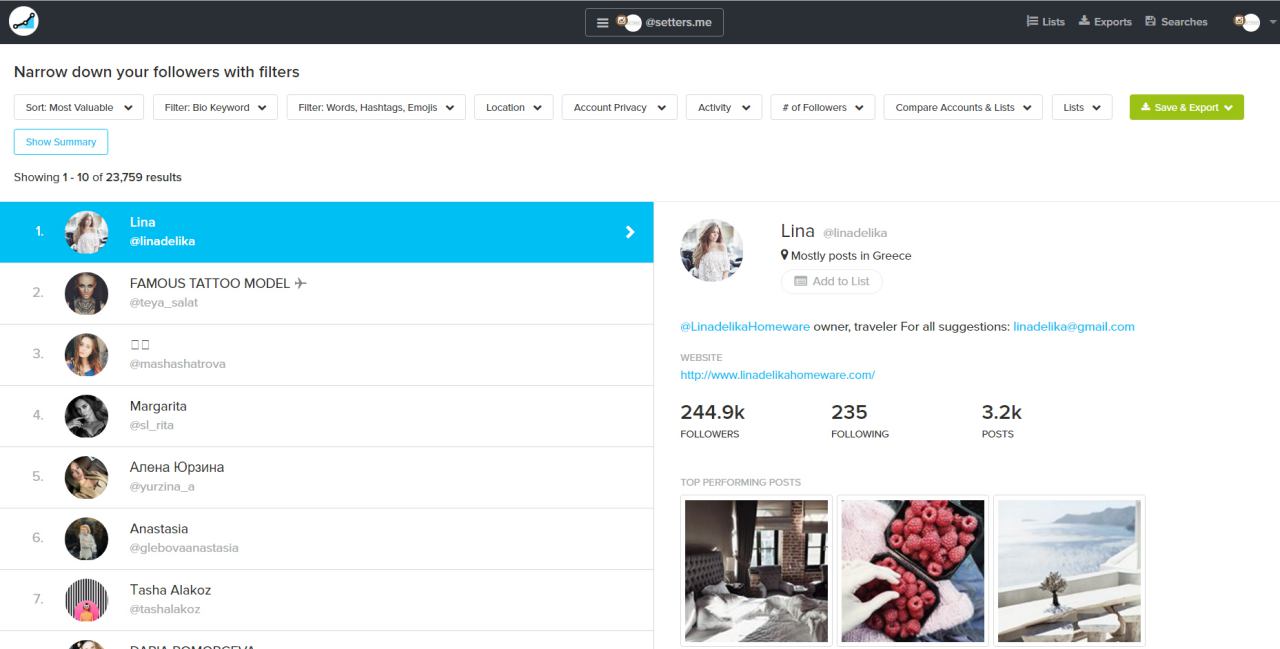1280x649 pixels.
Task: Open the @setters.me account switcher
Action: pos(654,22)
